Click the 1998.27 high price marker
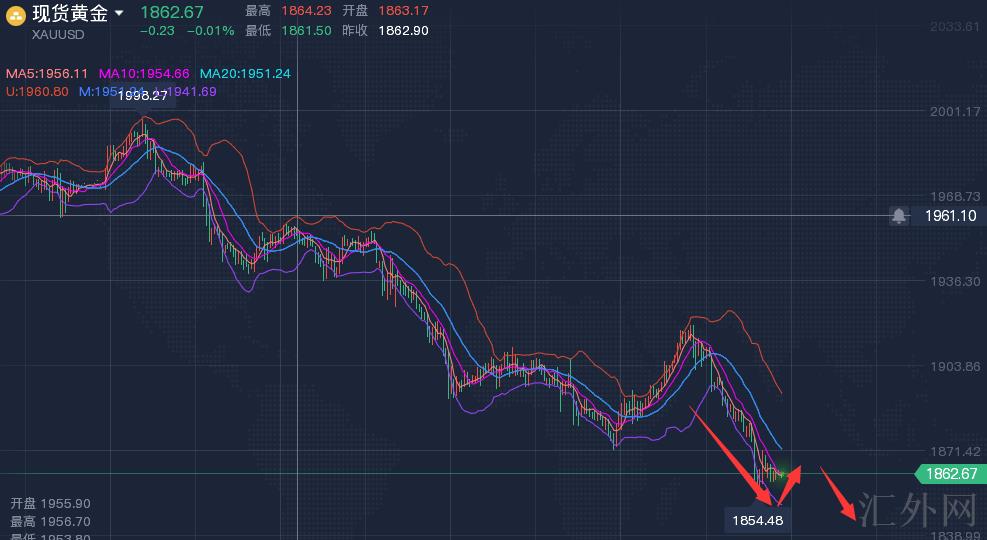The width and height of the screenshot is (987, 540). (142, 97)
